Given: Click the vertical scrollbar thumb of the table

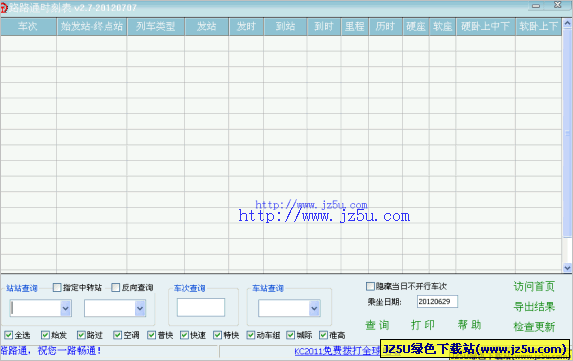Looking at the screenshot, I should coord(567,134).
